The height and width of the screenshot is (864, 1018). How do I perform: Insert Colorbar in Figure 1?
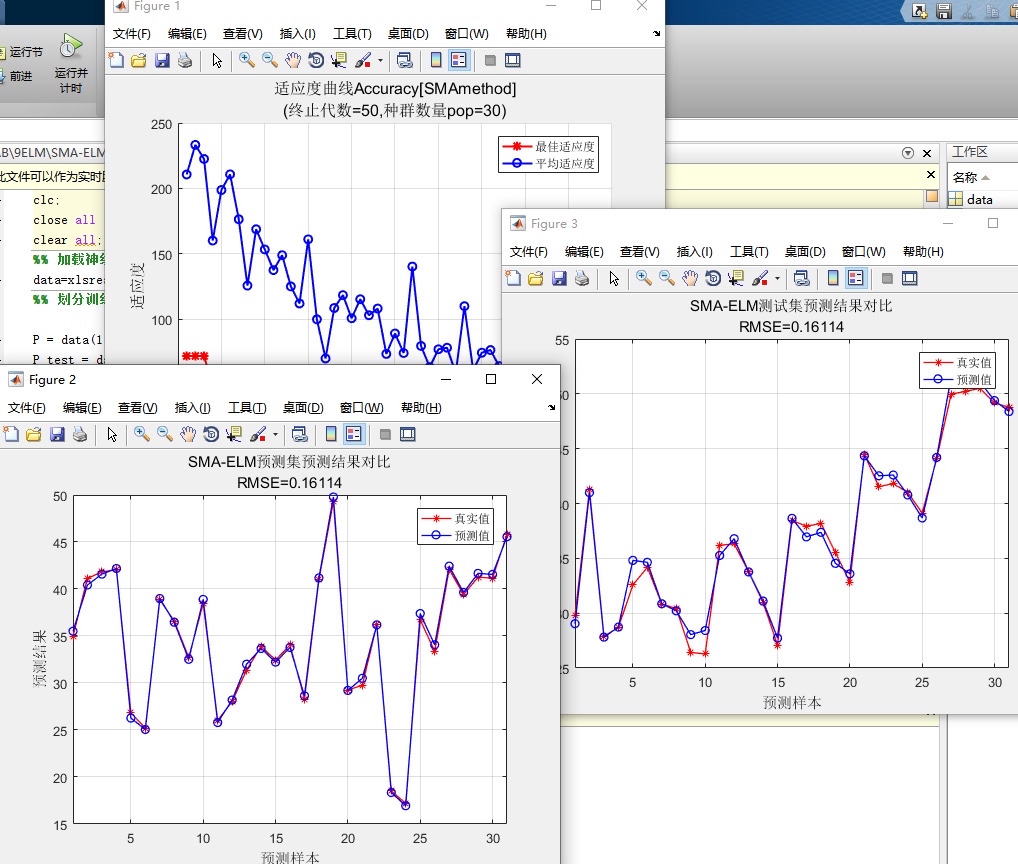tap(436, 60)
